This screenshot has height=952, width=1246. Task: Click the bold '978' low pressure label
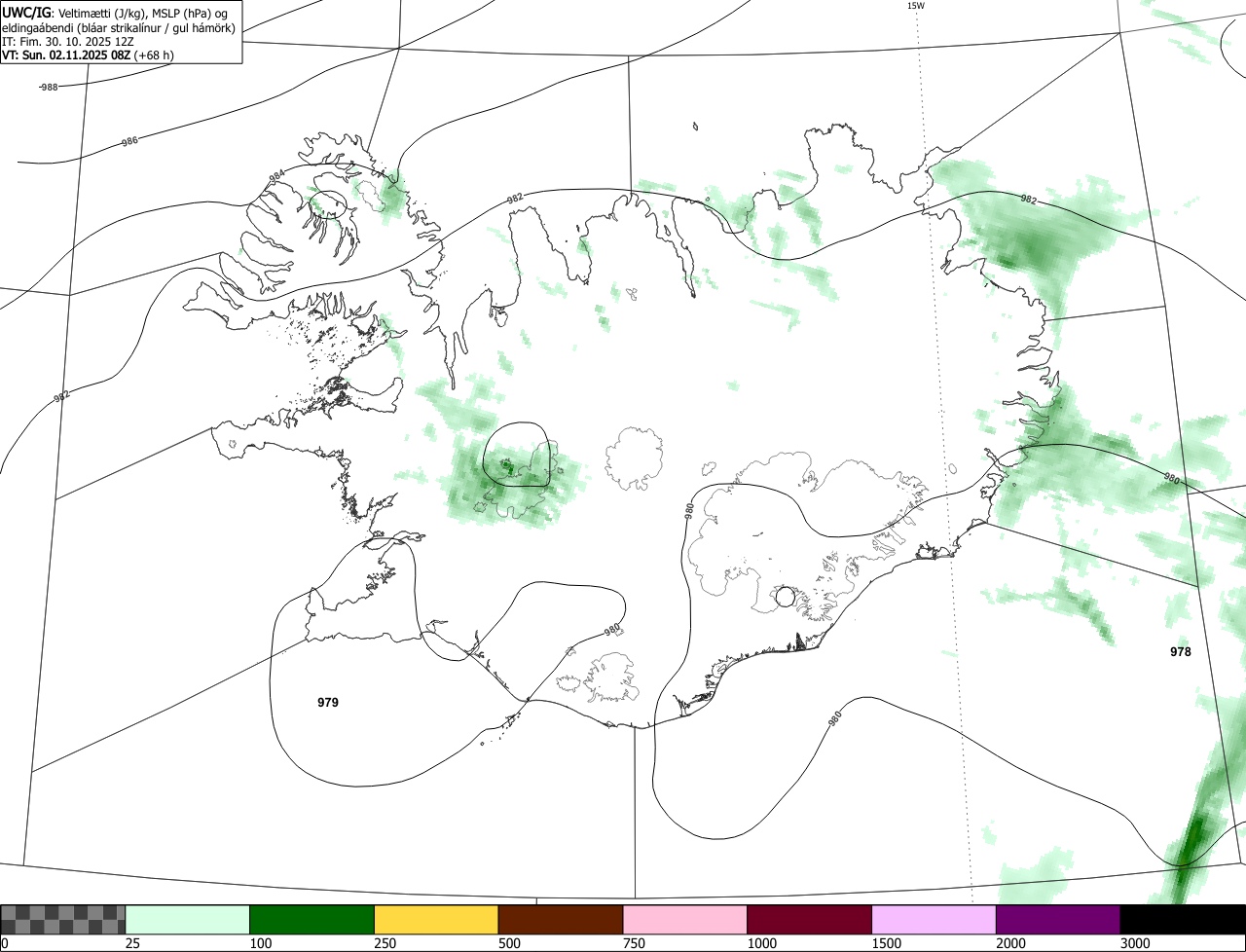pos(1181,652)
